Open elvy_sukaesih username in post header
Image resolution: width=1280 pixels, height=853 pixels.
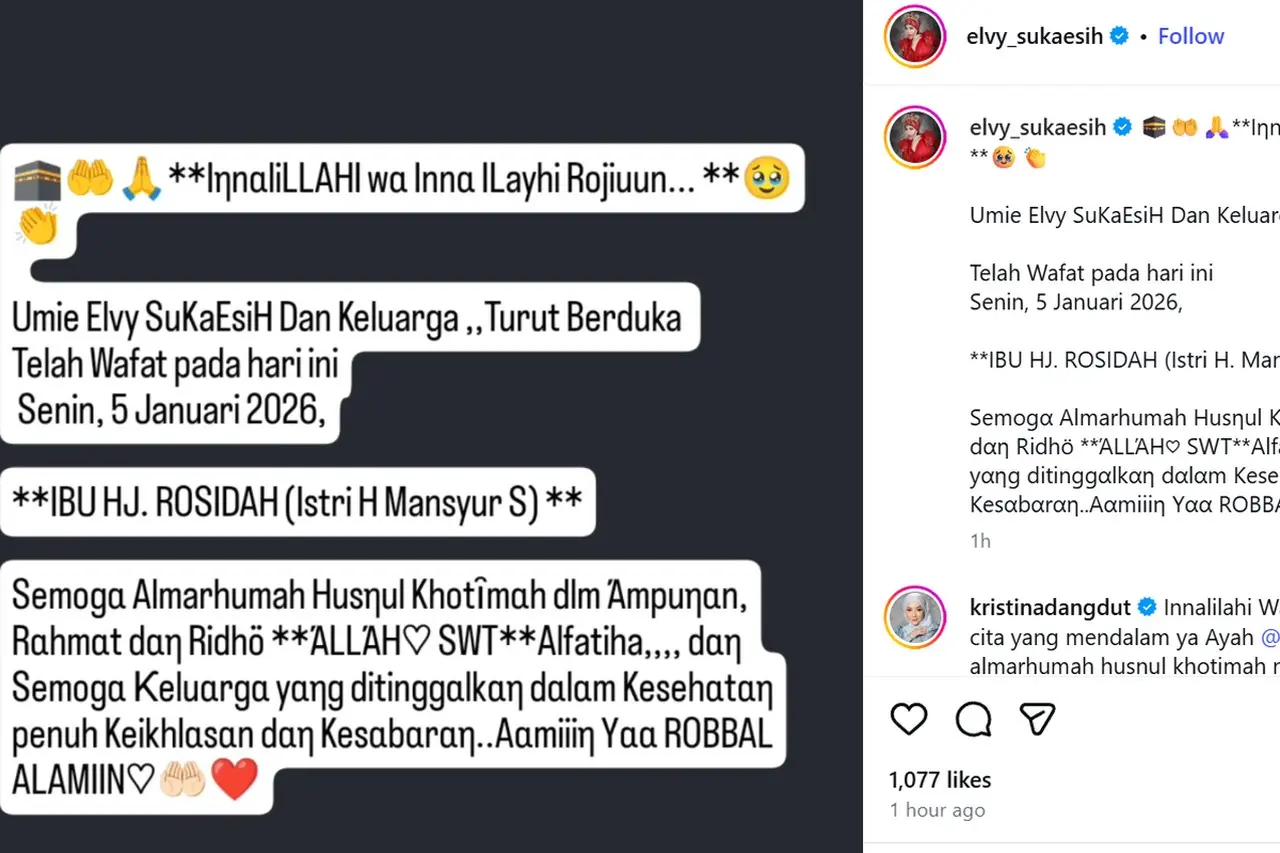click(1035, 36)
